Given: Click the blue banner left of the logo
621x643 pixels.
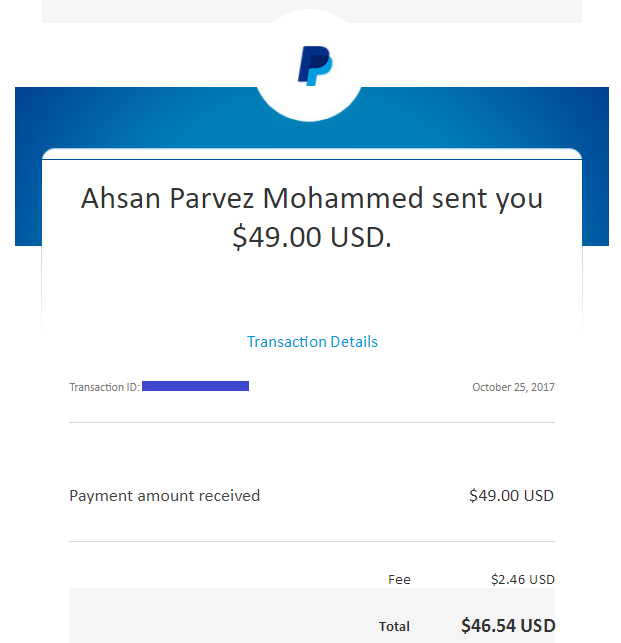Looking at the screenshot, I should click(x=130, y=117).
